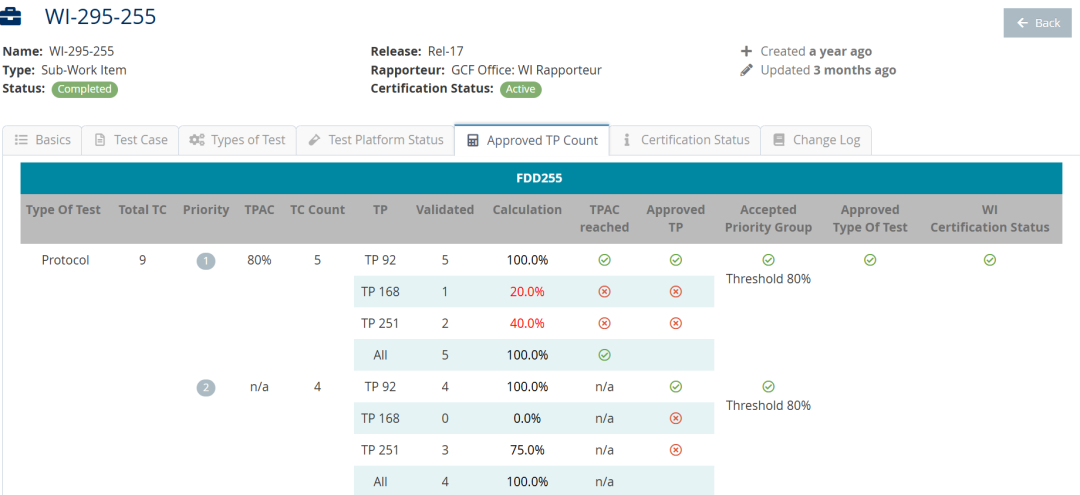Select the Test Platform Status tab
This screenshot has height=495, width=1080.
375,140
